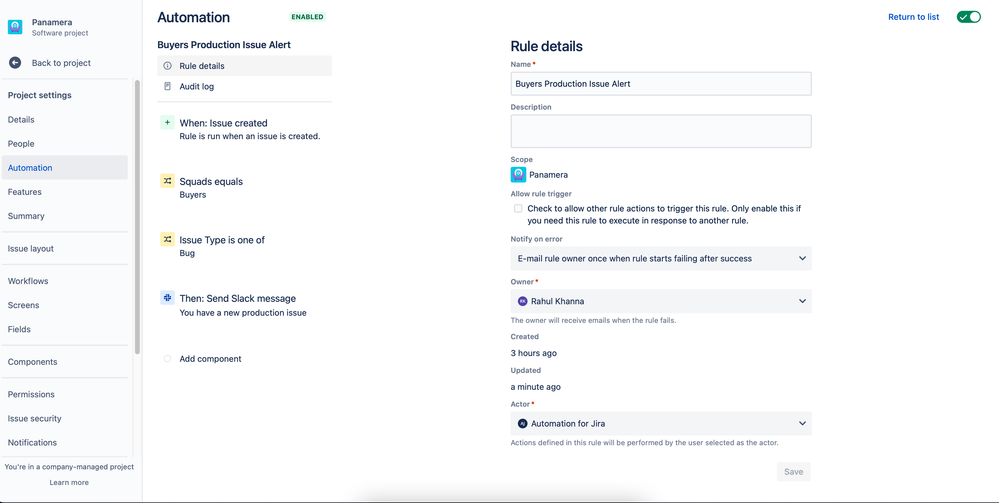Open the Actor dropdown Automation for Jira
999x503 pixels.
tap(661, 423)
